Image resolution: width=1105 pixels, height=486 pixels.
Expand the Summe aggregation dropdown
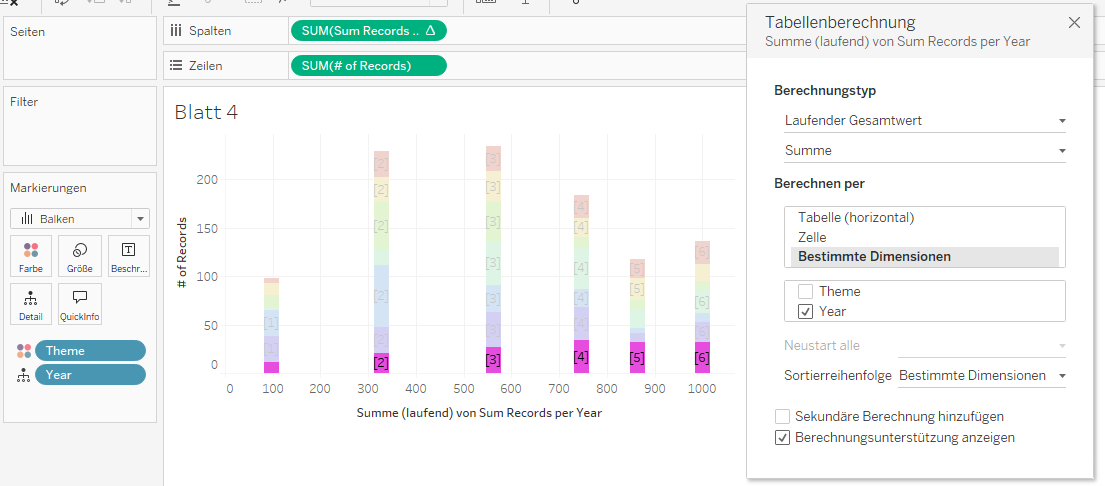[924, 151]
